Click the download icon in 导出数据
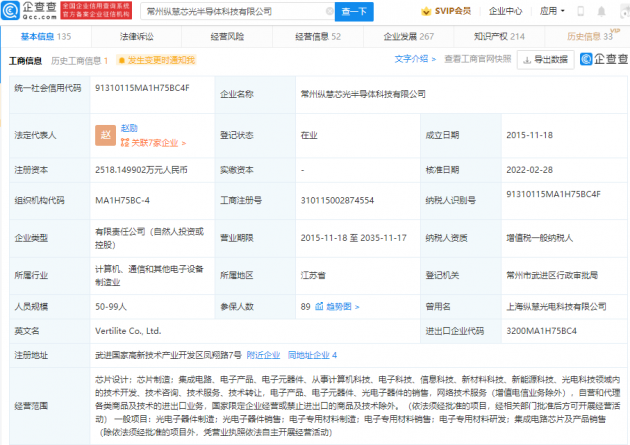630x445 pixels. click(527, 60)
